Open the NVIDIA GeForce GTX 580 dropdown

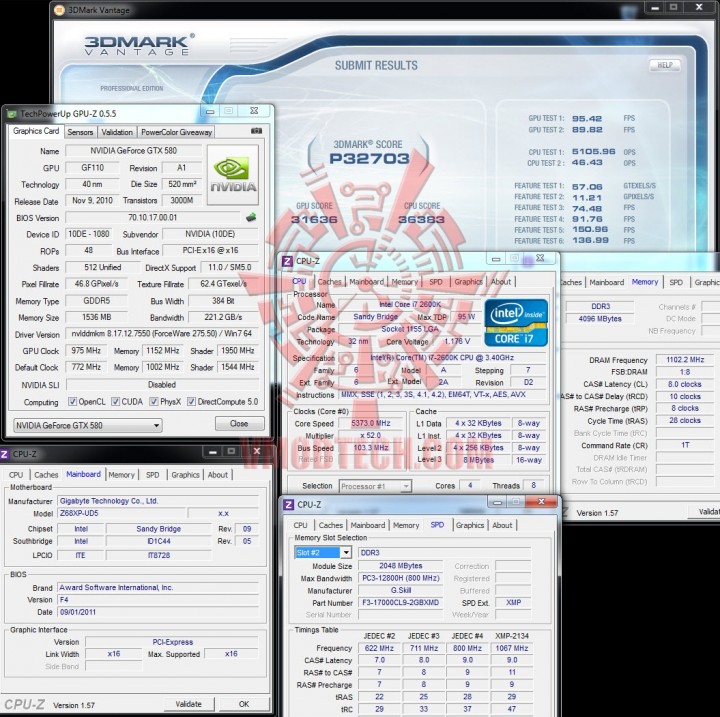(x=87, y=425)
